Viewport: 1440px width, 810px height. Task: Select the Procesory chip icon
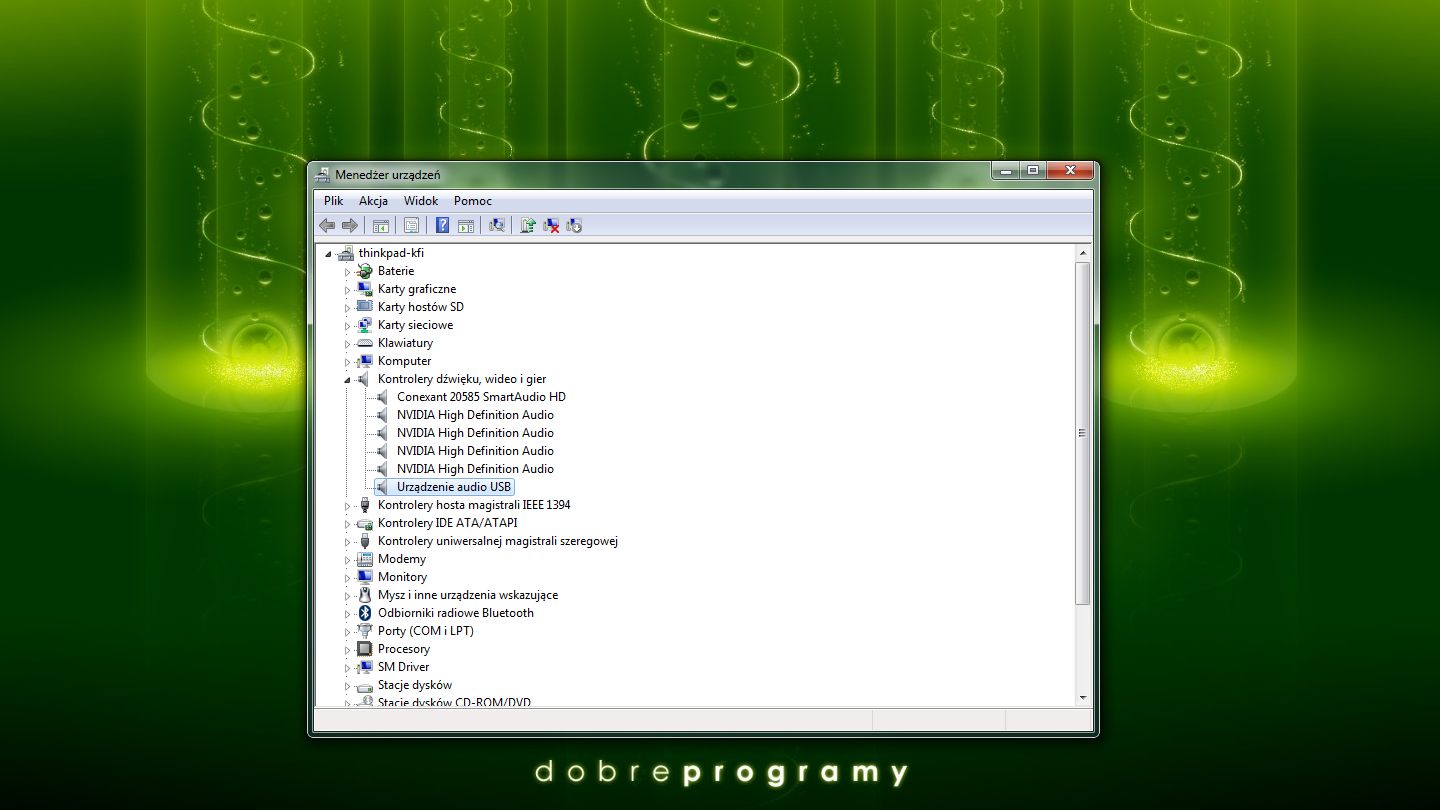point(365,649)
